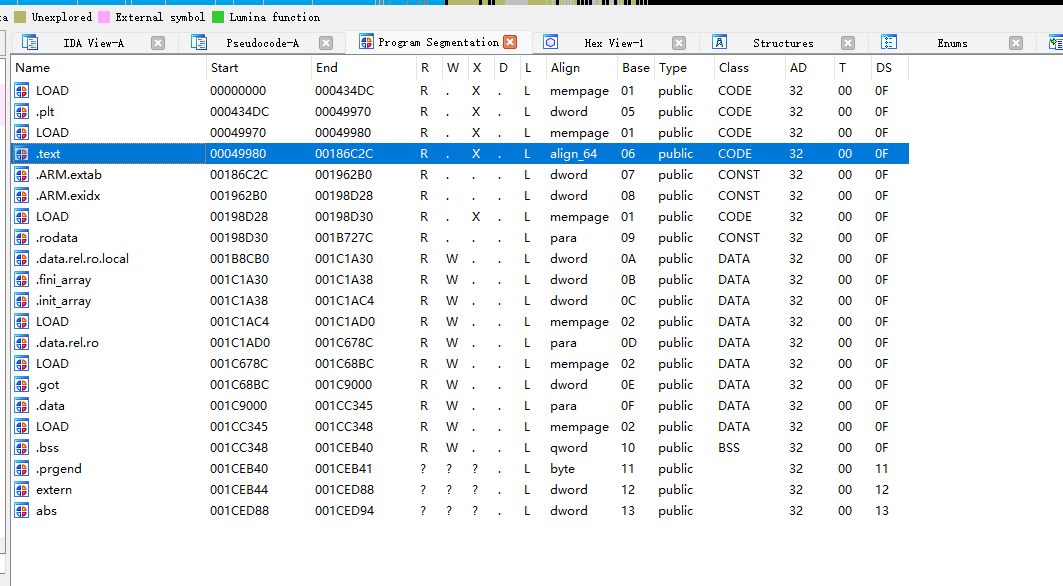This screenshot has width=1063, height=586.
Task: Select the .bss segment name
Action: pyautogui.click(x=47, y=448)
